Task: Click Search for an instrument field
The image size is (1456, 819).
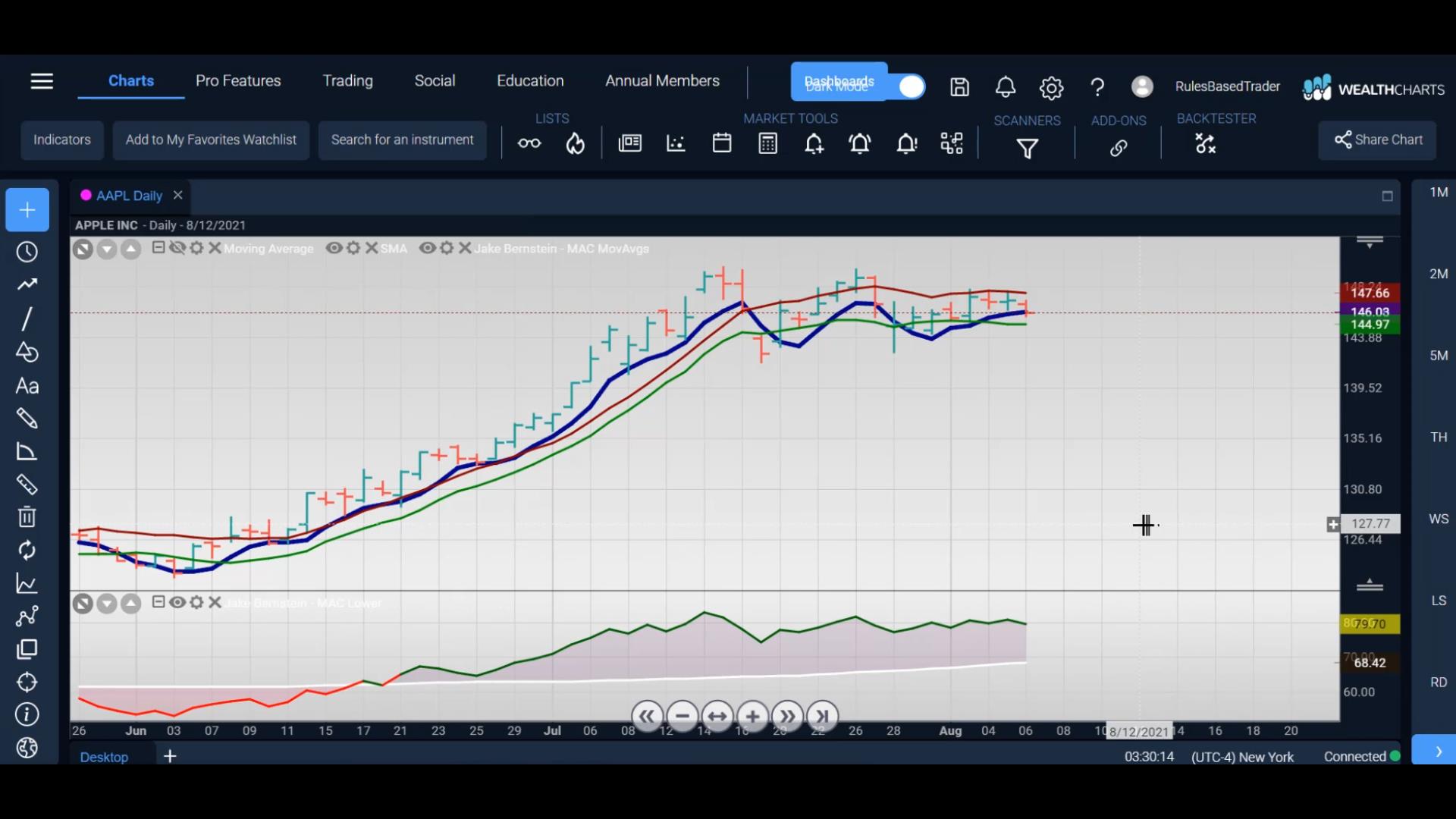Action: 402,140
